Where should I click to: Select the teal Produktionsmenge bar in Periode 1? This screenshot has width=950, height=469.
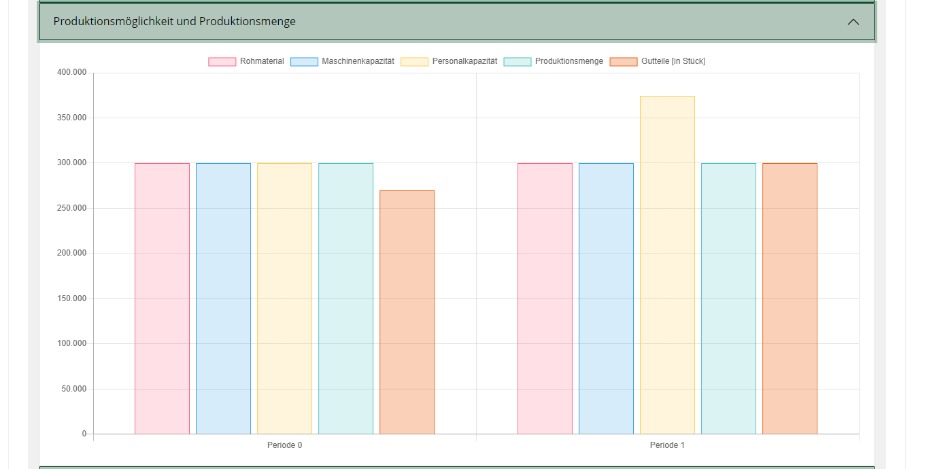pyautogui.click(x=729, y=299)
